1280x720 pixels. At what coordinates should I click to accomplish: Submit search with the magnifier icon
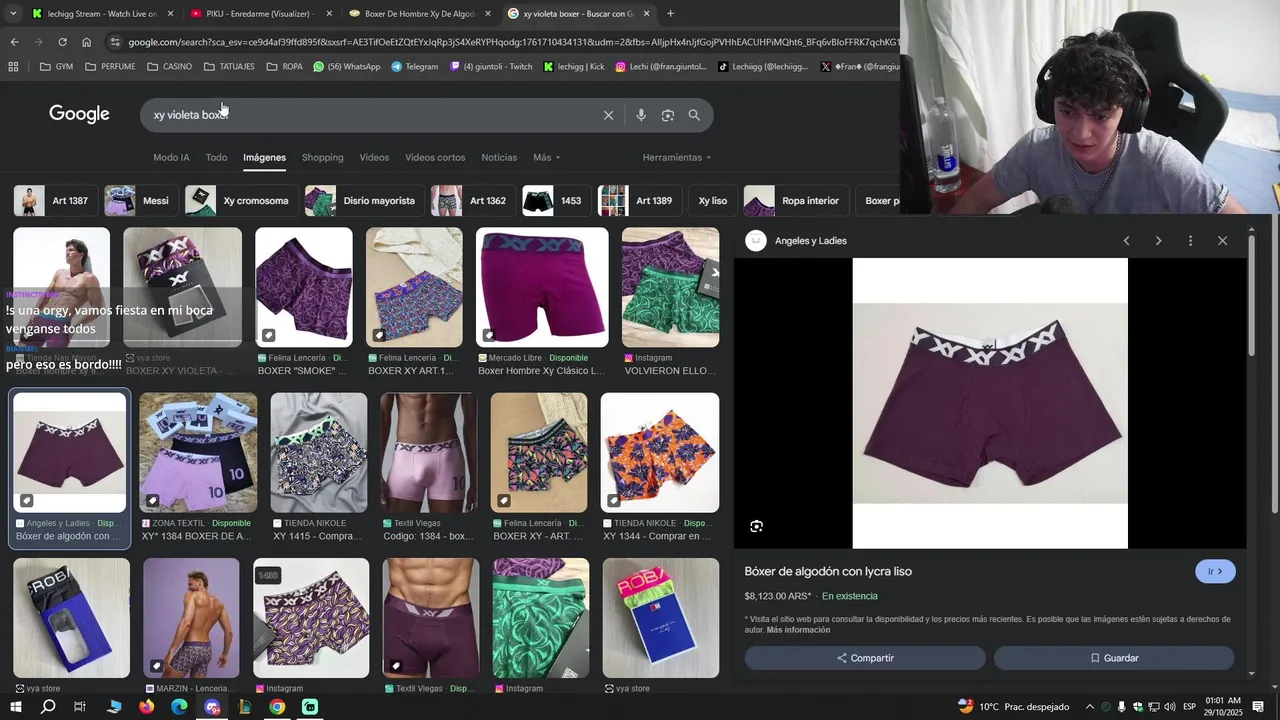tap(694, 115)
